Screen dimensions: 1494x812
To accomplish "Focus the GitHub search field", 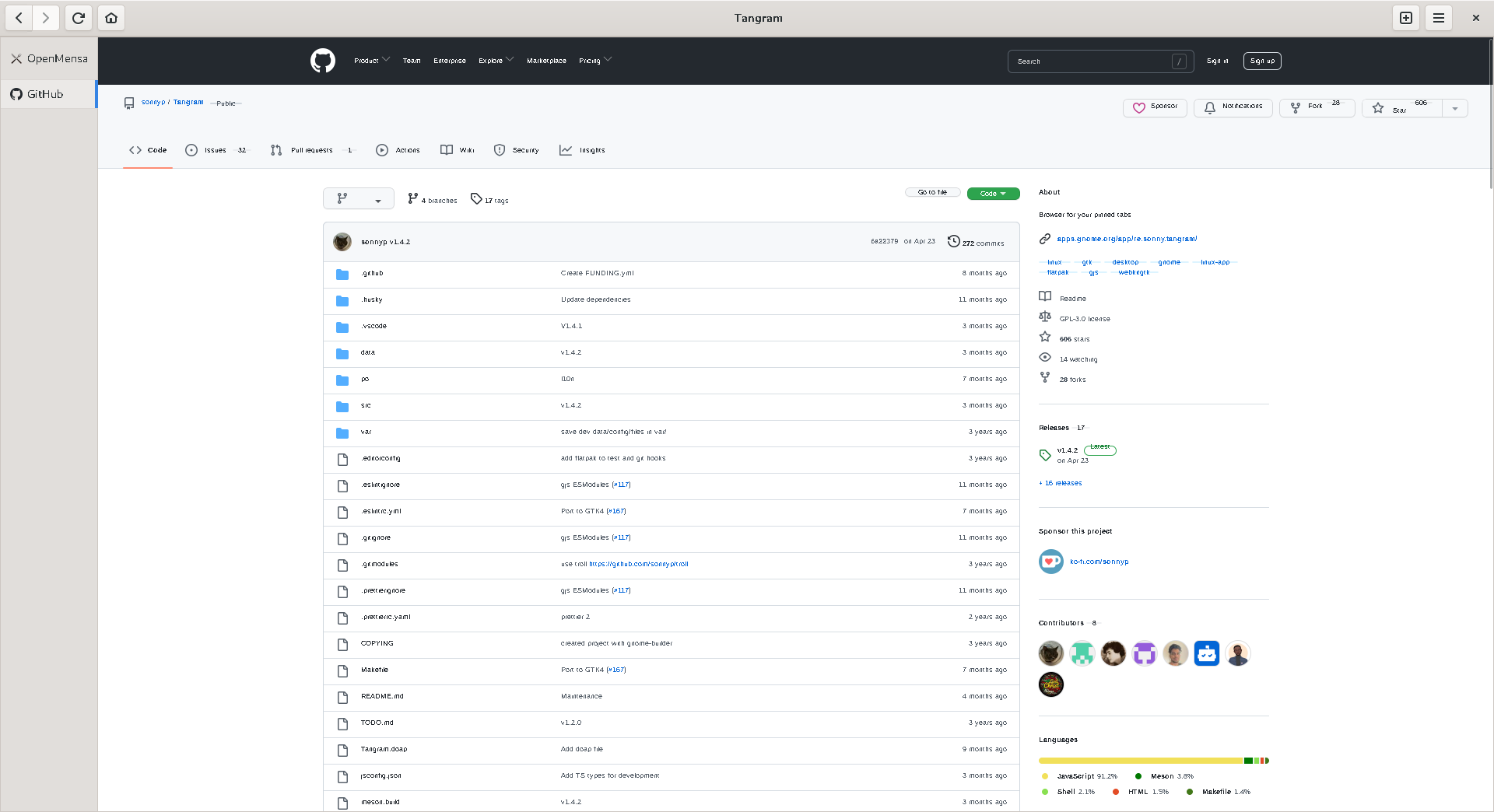I will coord(1100,61).
